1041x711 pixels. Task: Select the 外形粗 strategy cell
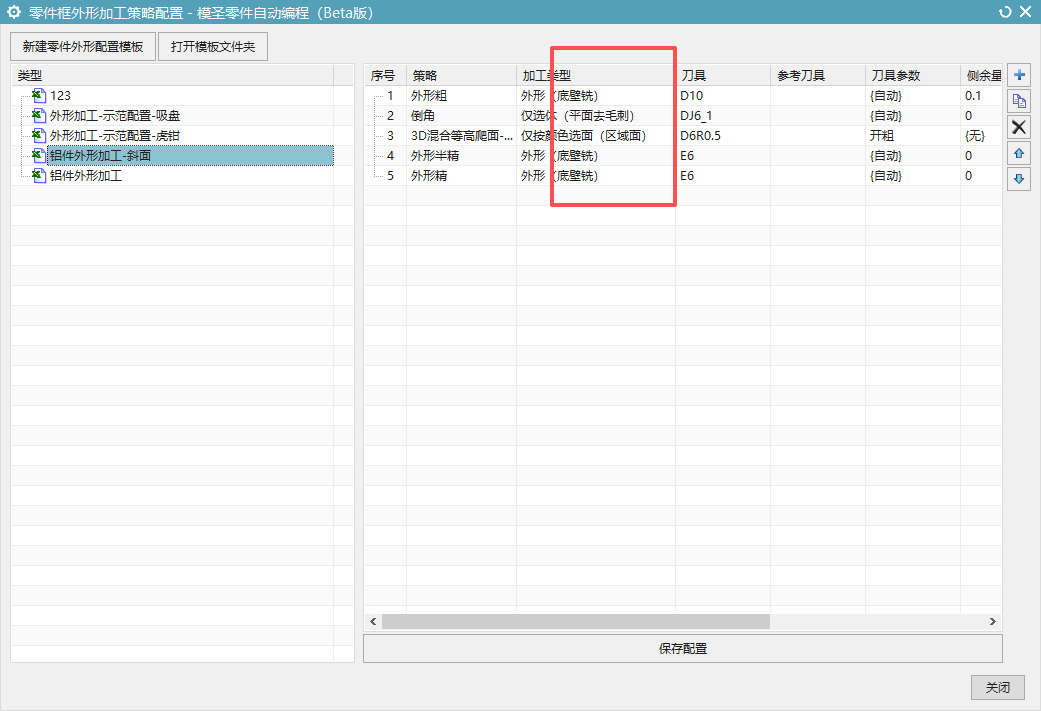click(x=461, y=96)
